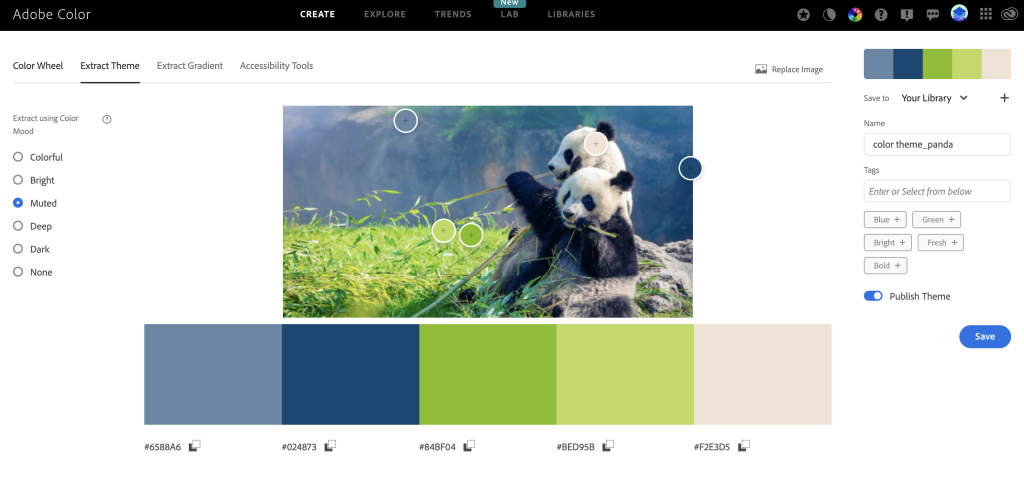Select the Colorful mood radio button
The width and height of the screenshot is (1024, 488).
click(18, 157)
